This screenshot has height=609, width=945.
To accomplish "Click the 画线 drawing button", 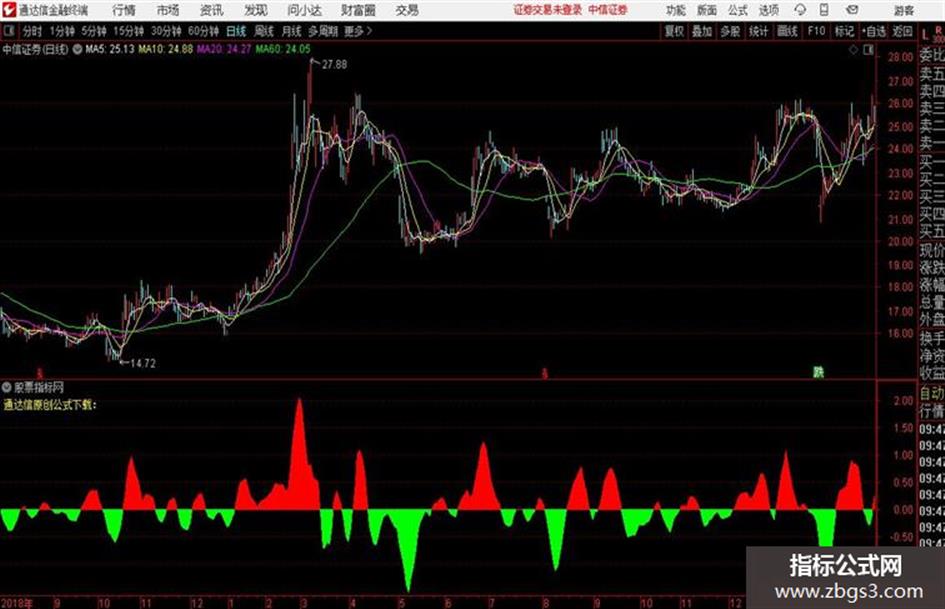I will pyautogui.click(x=787, y=31).
